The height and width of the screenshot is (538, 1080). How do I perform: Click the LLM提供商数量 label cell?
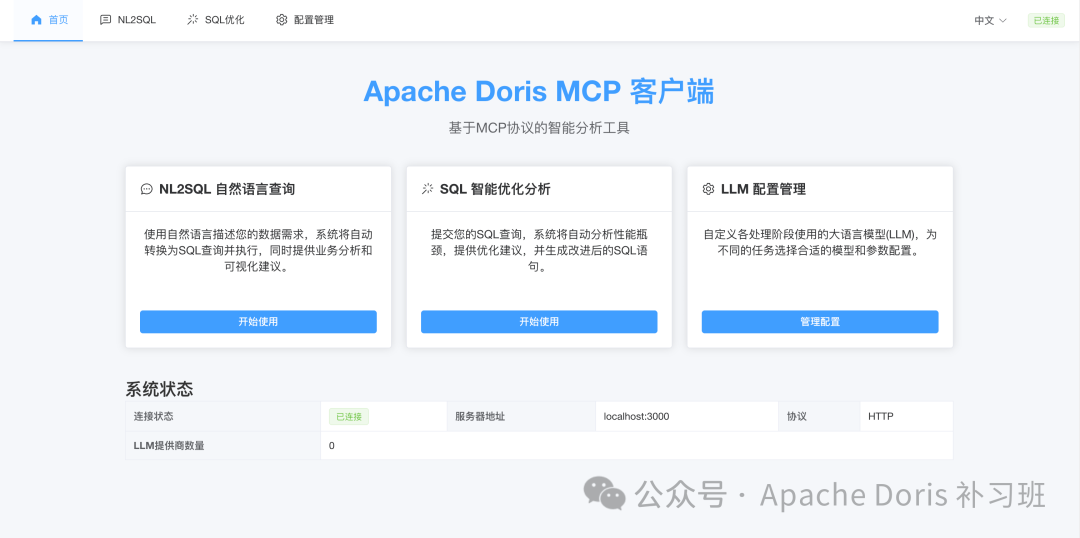[x=223, y=445]
